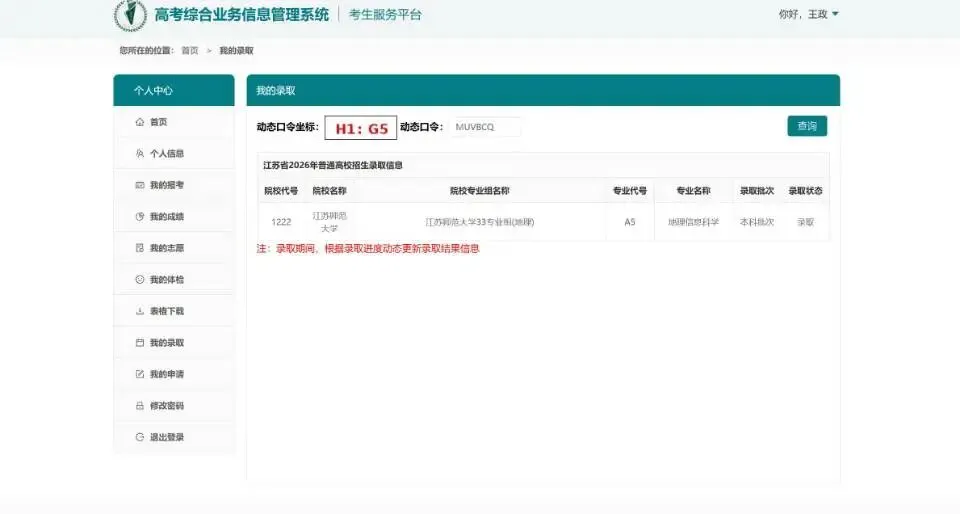Open the 表格下载 sidebar label

coord(167,311)
